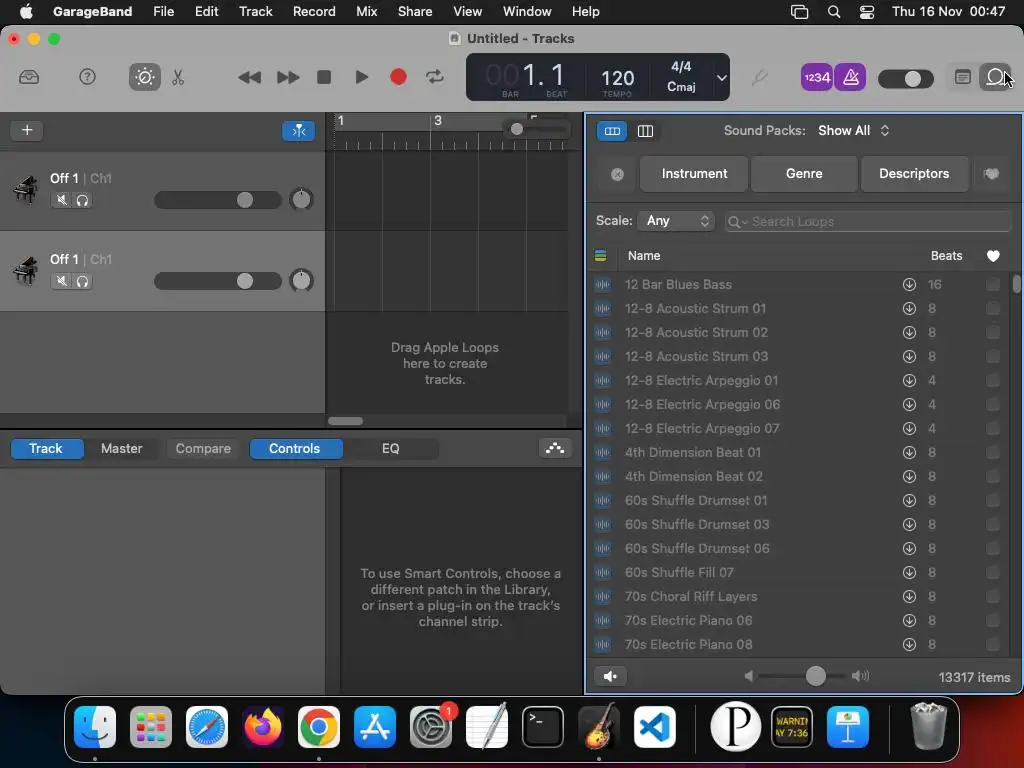The width and height of the screenshot is (1024, 768).
Task: Select the second track's piano icon
Action: click(x=25, y=271)
